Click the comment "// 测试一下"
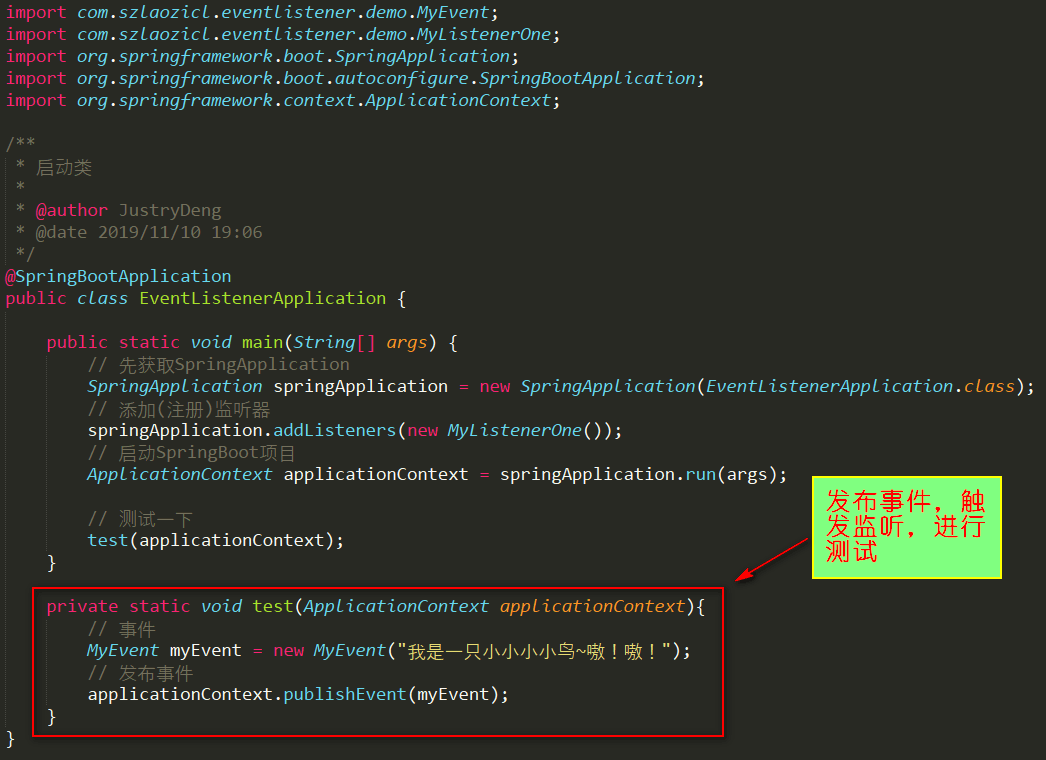 tap(140, 518)
